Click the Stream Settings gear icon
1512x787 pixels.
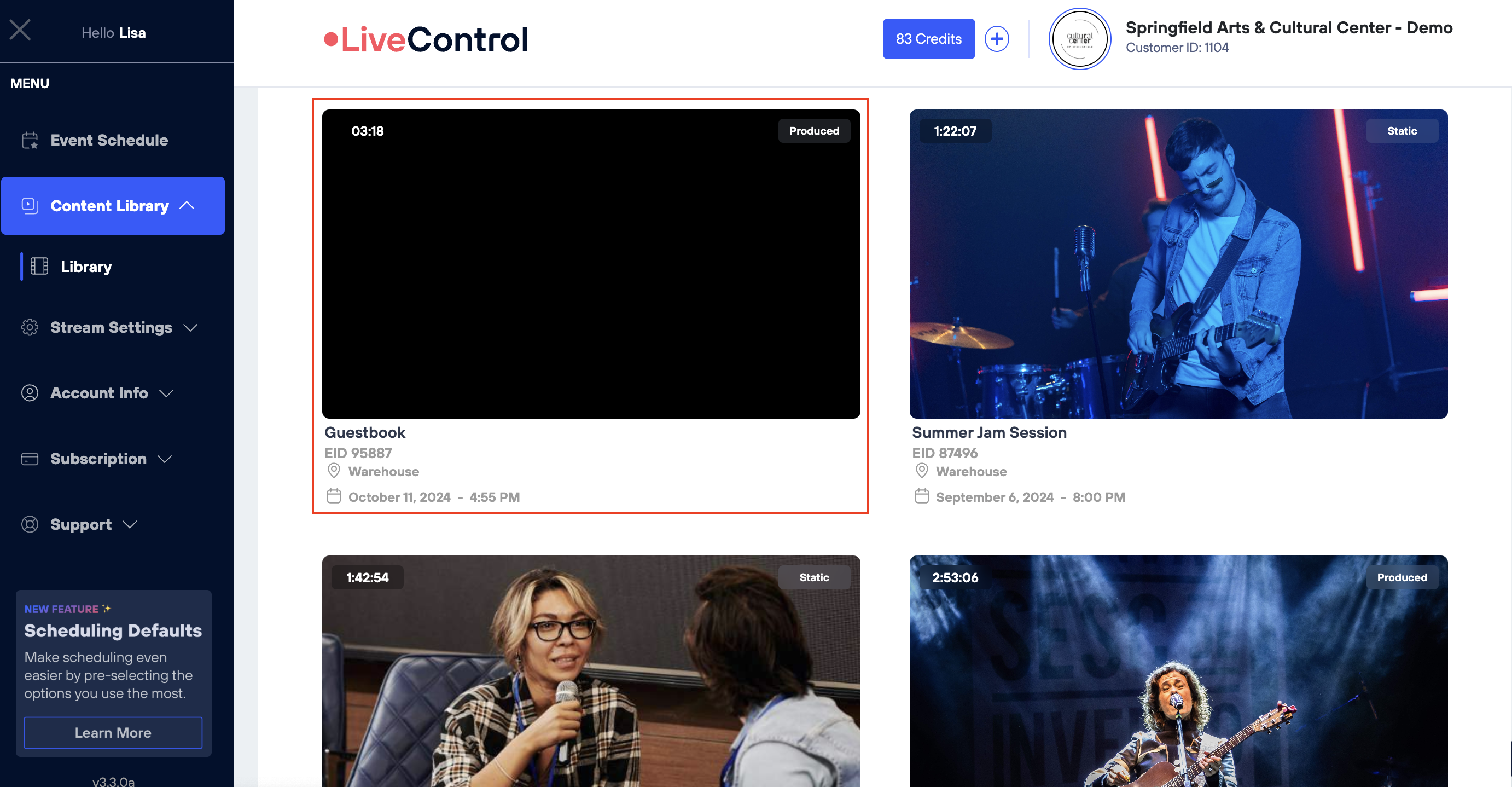click(30, 327)
